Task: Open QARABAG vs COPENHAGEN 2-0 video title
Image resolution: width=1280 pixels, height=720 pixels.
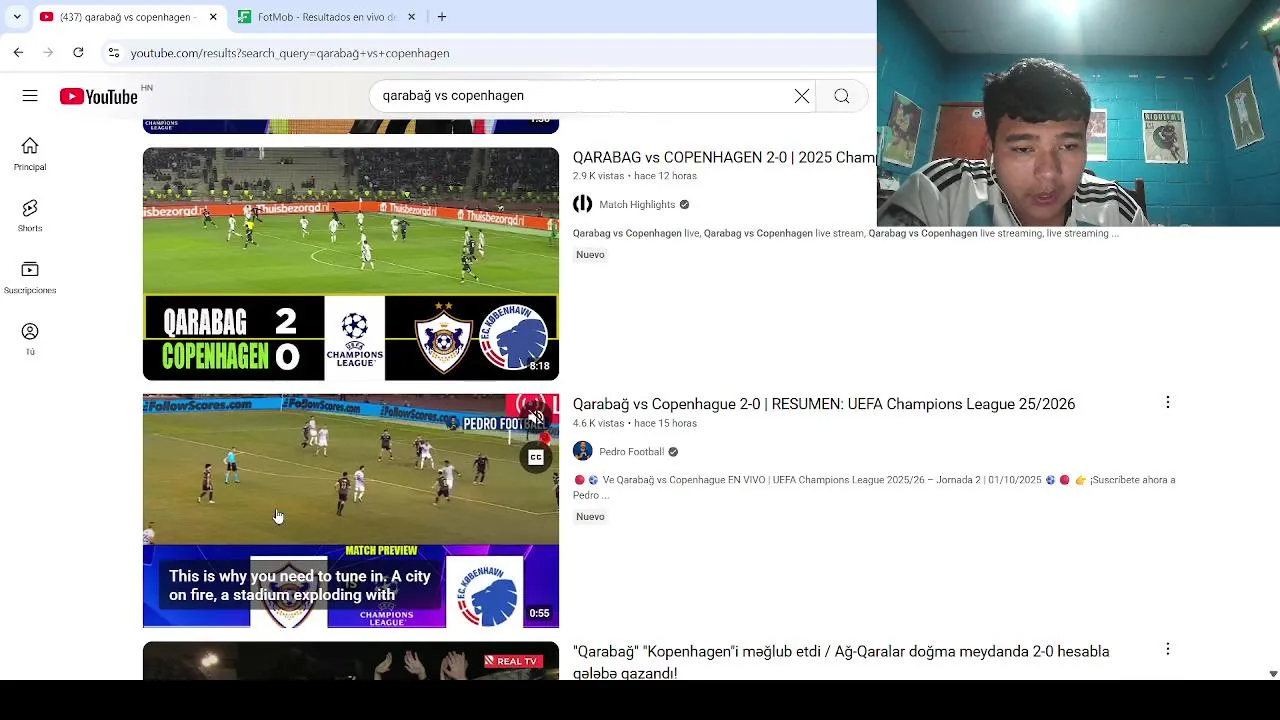Action: pyautogui.click(x=724, y=157)
